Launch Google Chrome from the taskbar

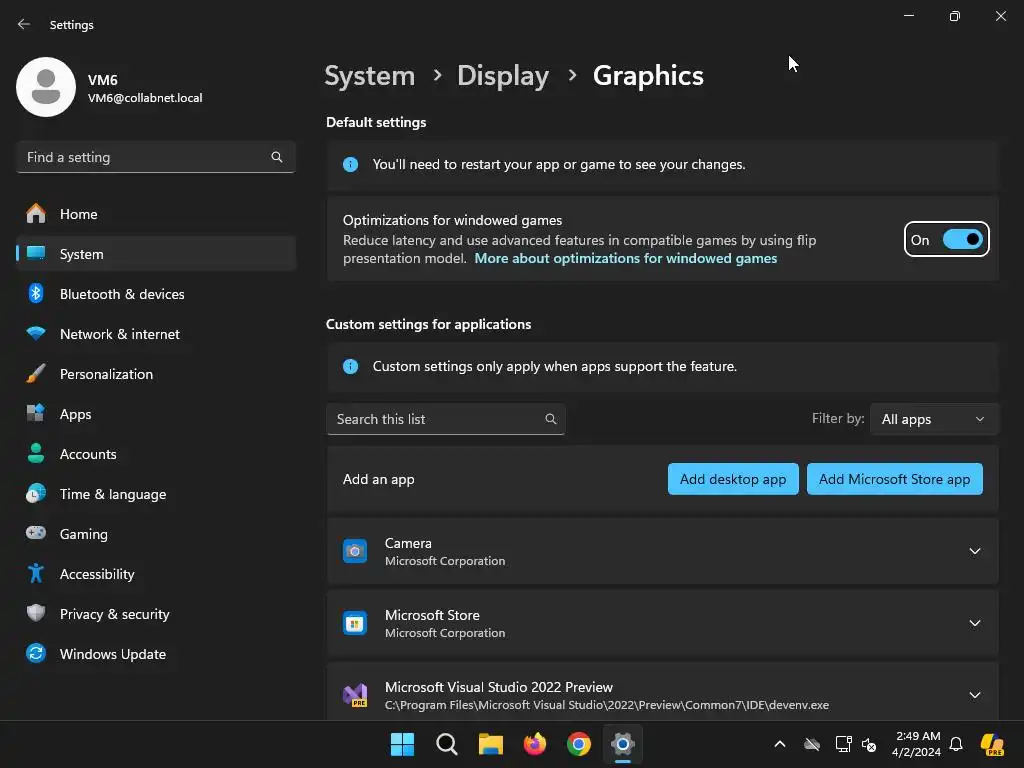click(x=579, y=744)
